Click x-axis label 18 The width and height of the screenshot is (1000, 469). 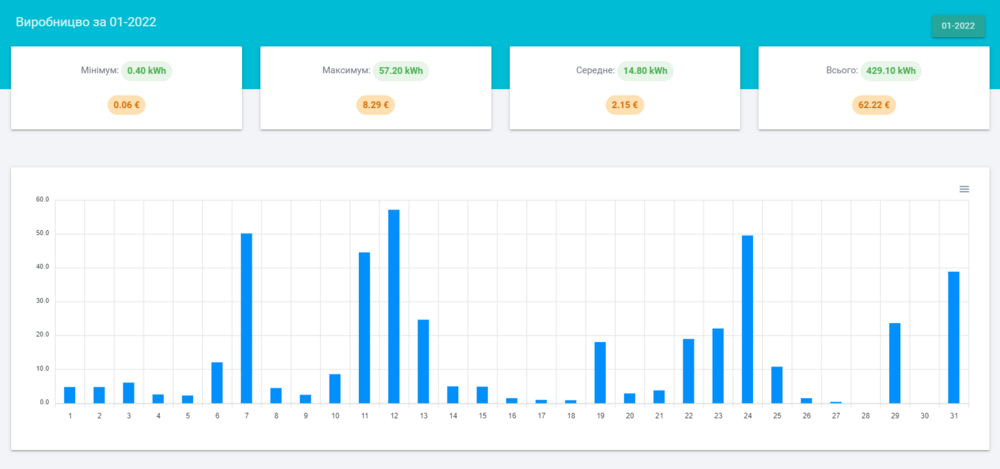(x=571, y=415)
